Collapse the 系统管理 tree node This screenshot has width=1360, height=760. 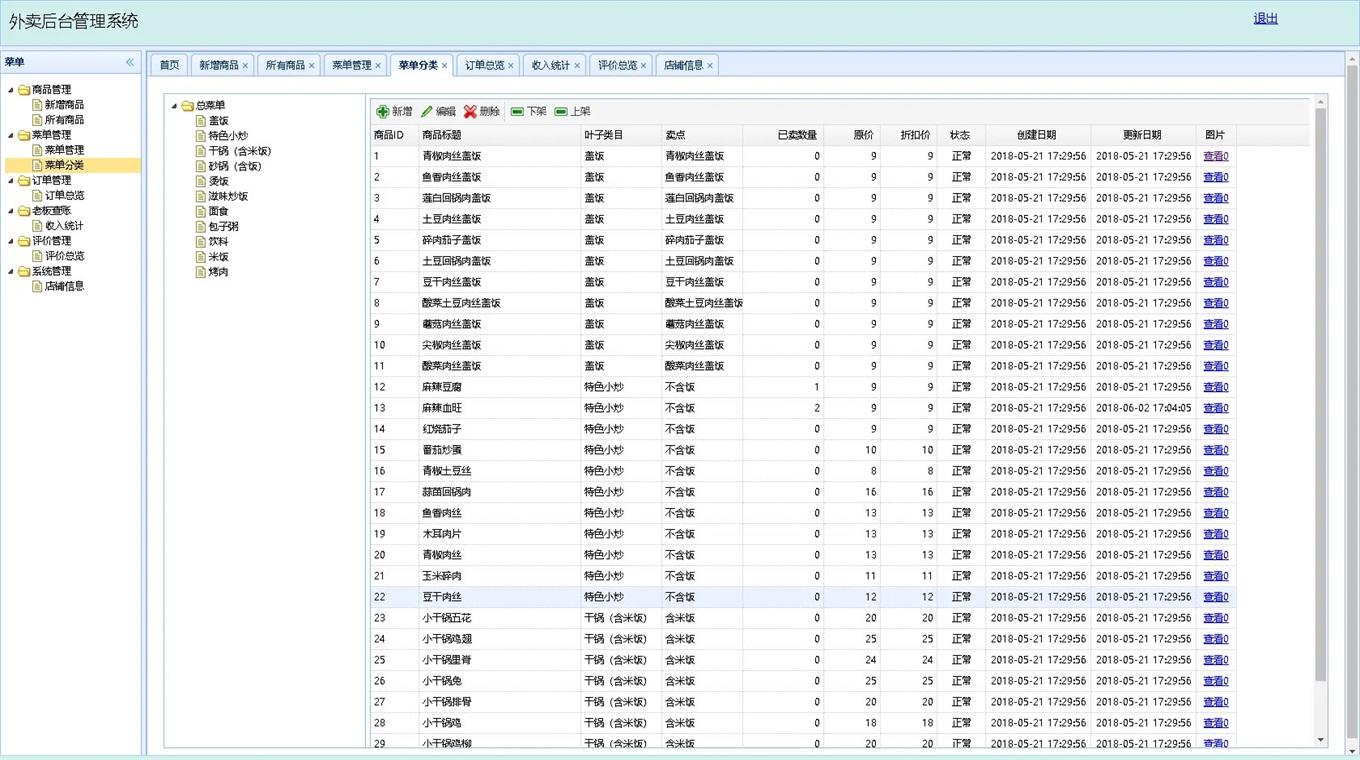pyautogui.click(x=11, y=271)
